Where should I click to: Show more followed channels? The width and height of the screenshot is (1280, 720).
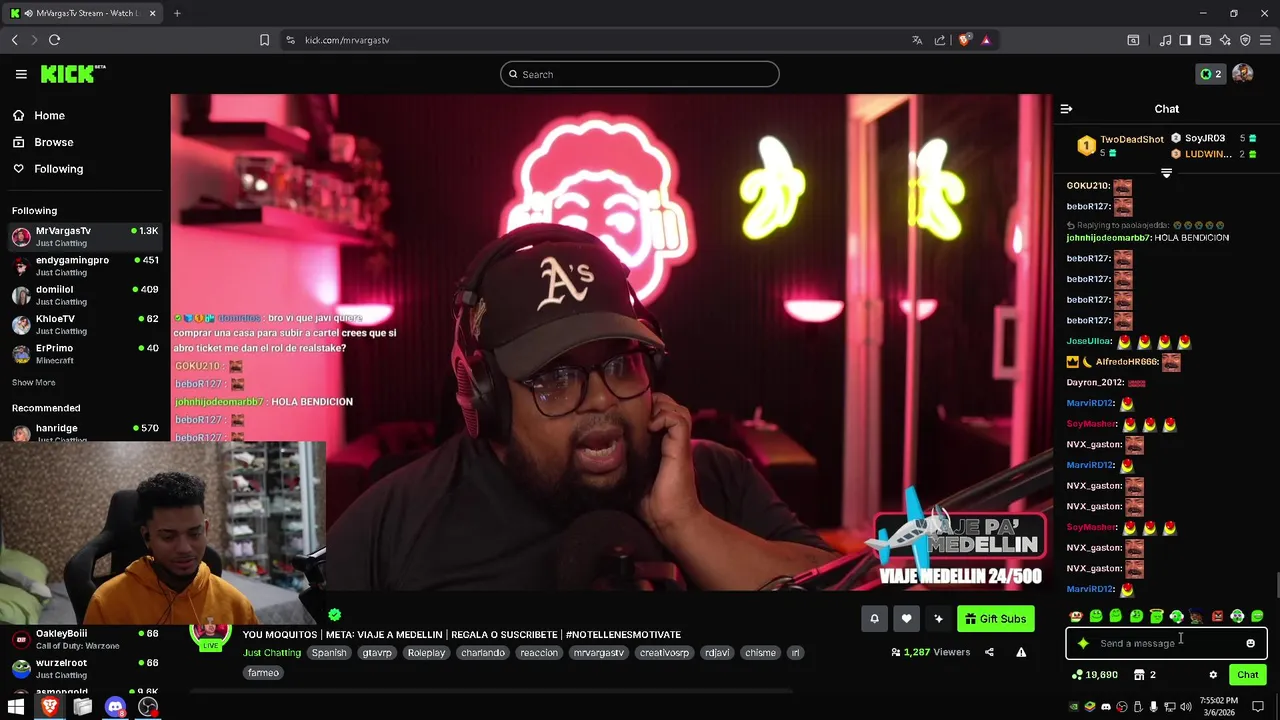click(x=34, y=382)
